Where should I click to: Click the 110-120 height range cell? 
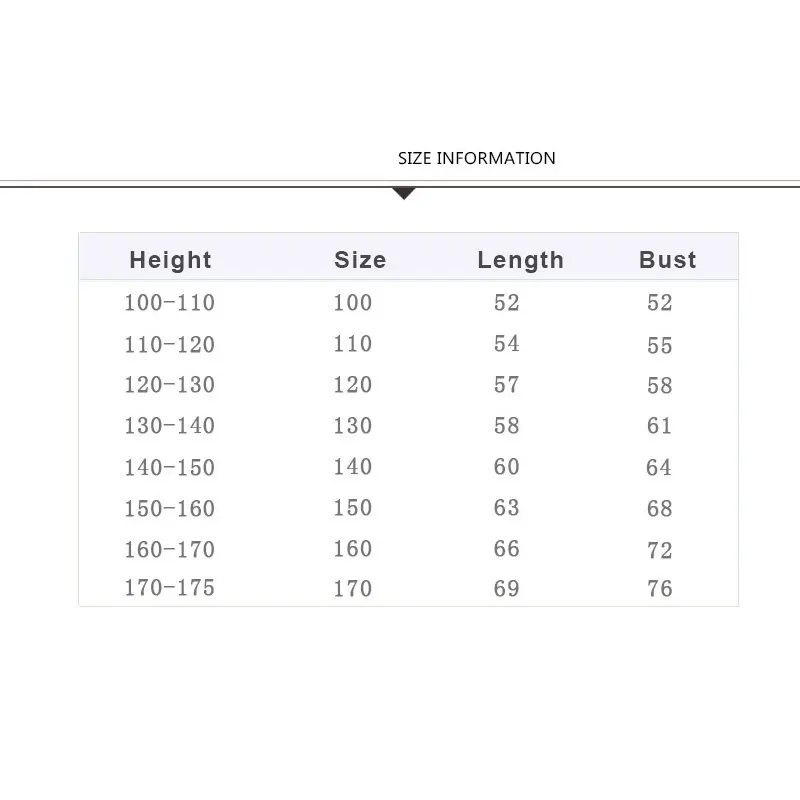click(169, 345)
